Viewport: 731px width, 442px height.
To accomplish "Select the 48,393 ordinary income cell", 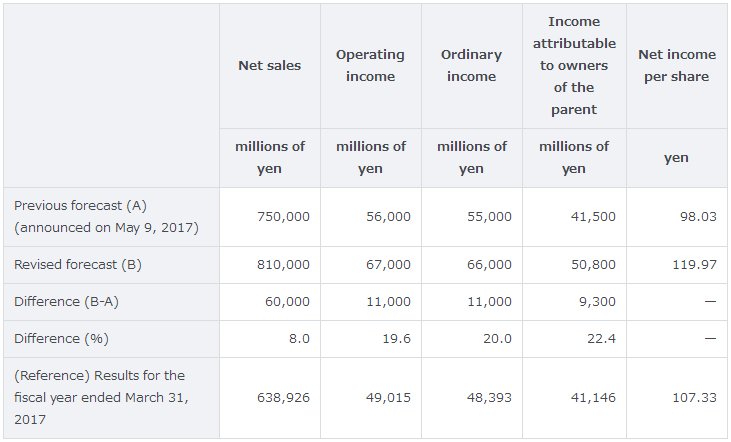I will (x=489, y=398).
